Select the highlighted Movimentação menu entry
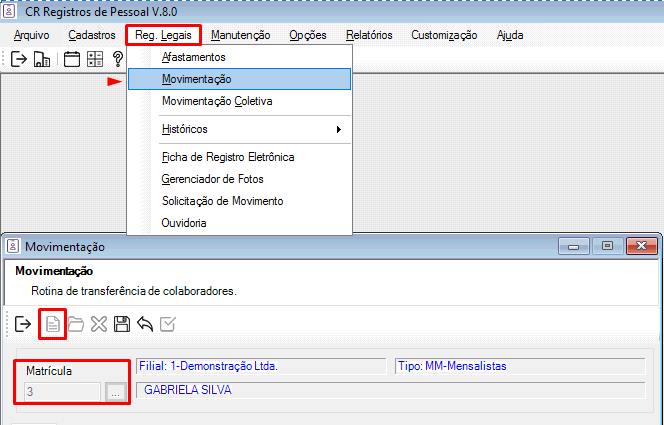Viewport: 664px width, 425px height. 240,79
